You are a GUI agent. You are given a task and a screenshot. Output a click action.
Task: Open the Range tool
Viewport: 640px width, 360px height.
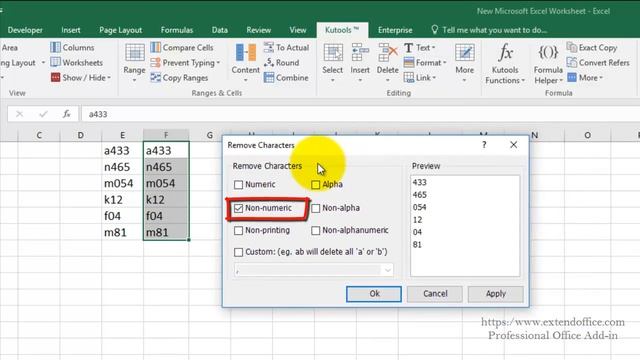[x=135, y=62]
